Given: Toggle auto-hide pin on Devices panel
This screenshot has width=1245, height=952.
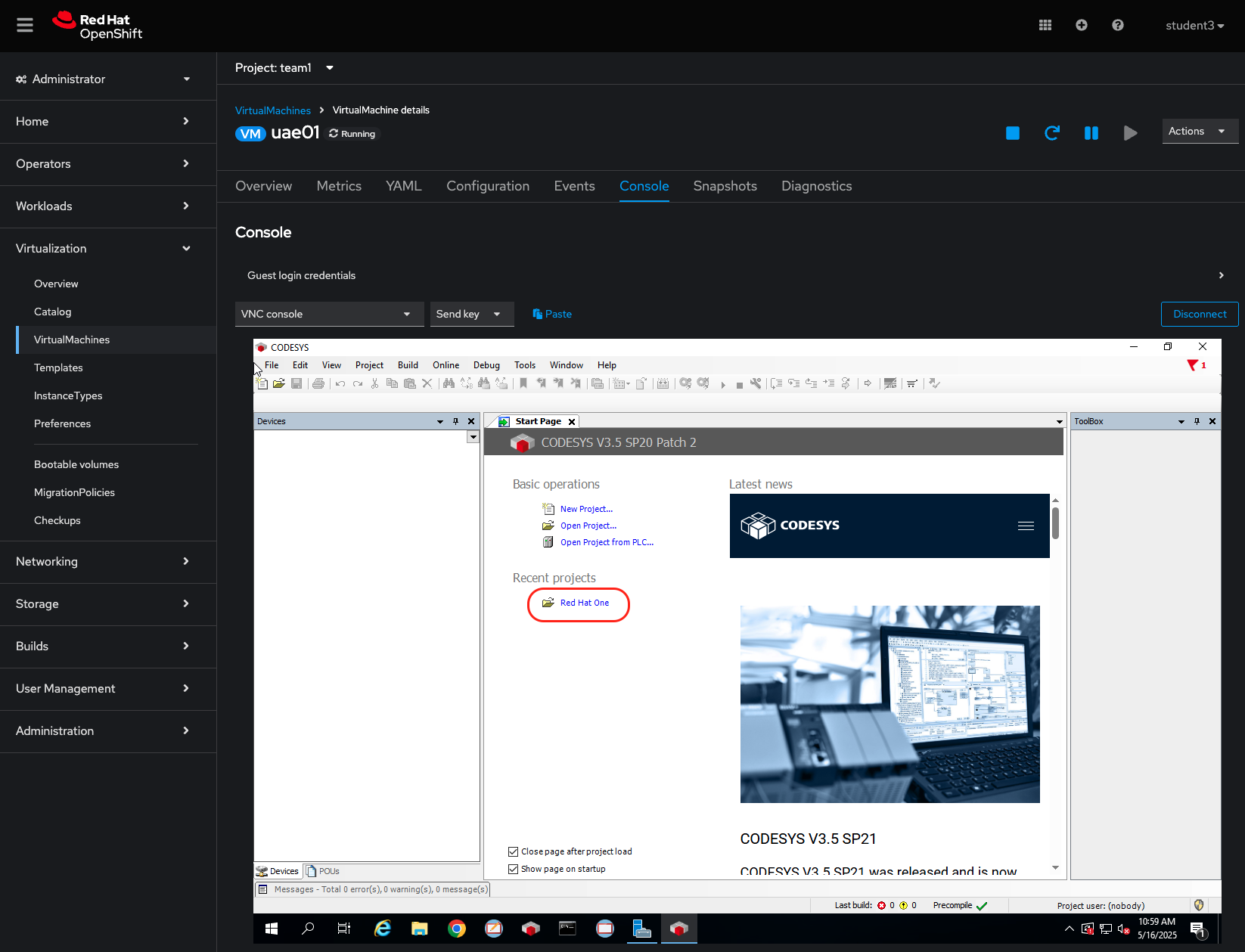Looking at the screenshot, I should (x=455, y=421).
